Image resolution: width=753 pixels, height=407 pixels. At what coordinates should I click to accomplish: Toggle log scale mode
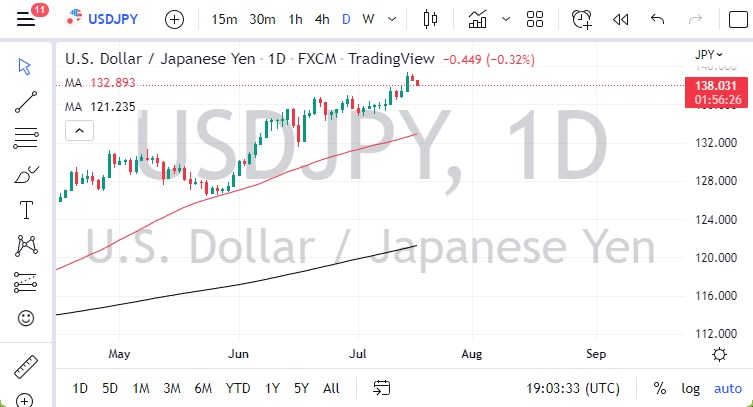691,388
